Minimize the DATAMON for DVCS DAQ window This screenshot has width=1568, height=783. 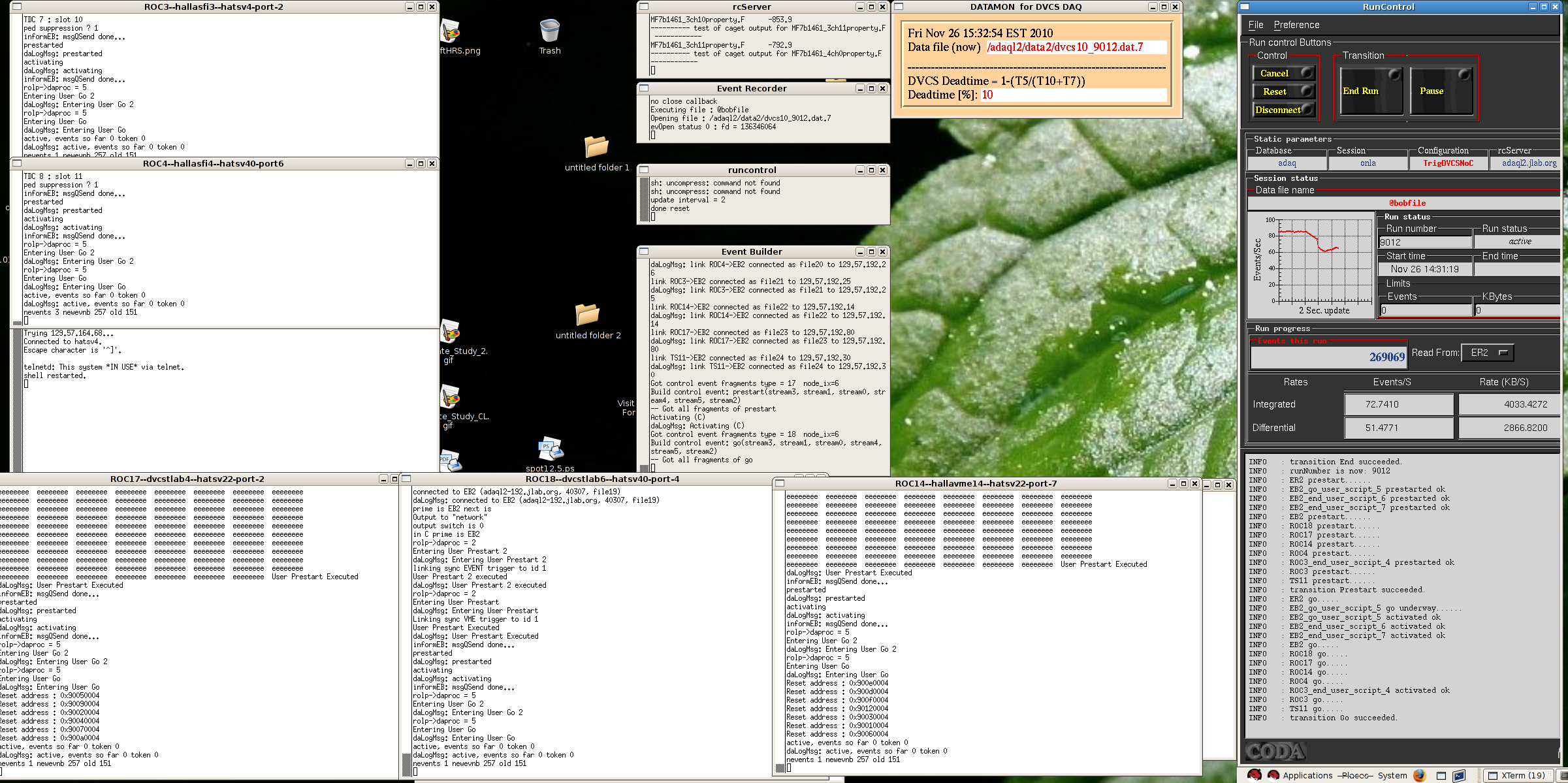click(x=1153, y=7)
